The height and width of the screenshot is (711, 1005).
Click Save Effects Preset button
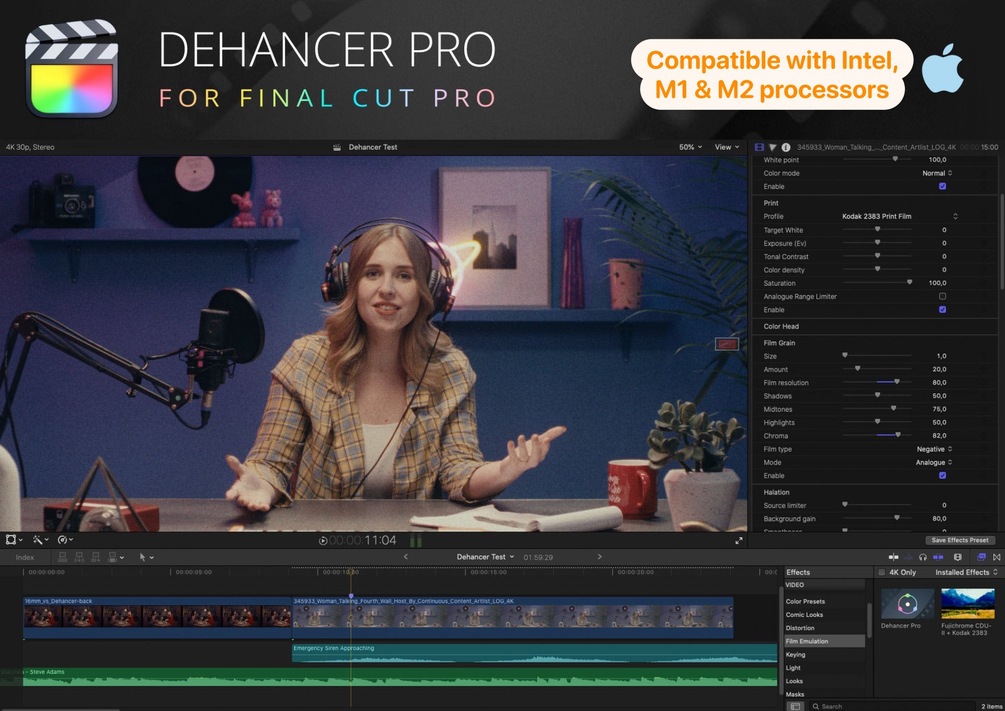[959, 540]
